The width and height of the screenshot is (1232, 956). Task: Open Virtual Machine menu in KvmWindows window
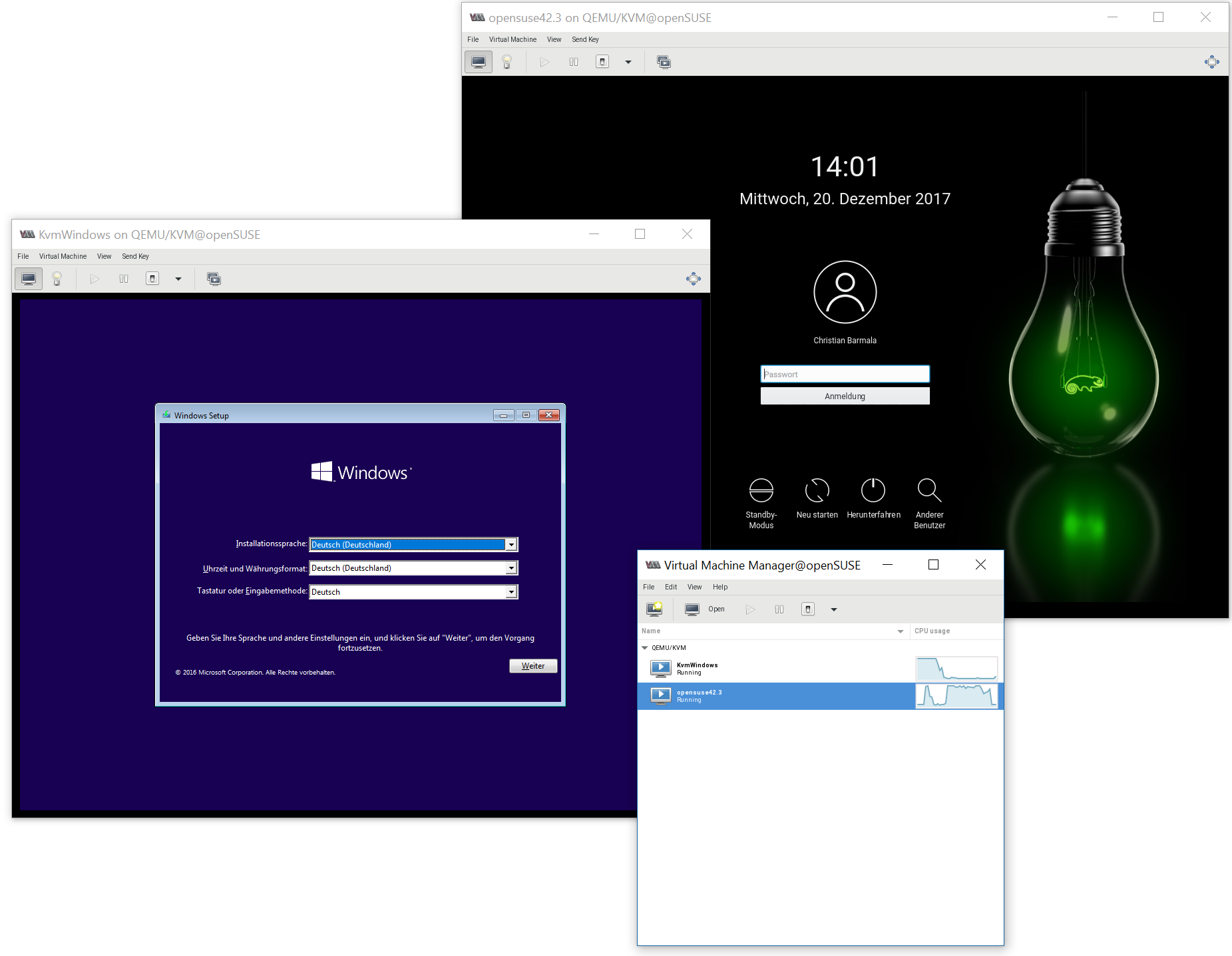(x=63, y=256)
